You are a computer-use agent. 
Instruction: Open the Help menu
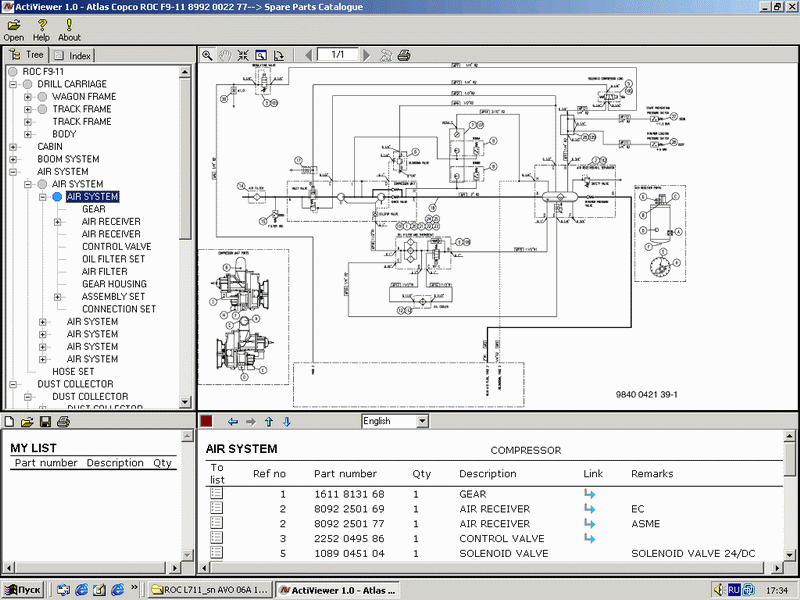point(41,29)
